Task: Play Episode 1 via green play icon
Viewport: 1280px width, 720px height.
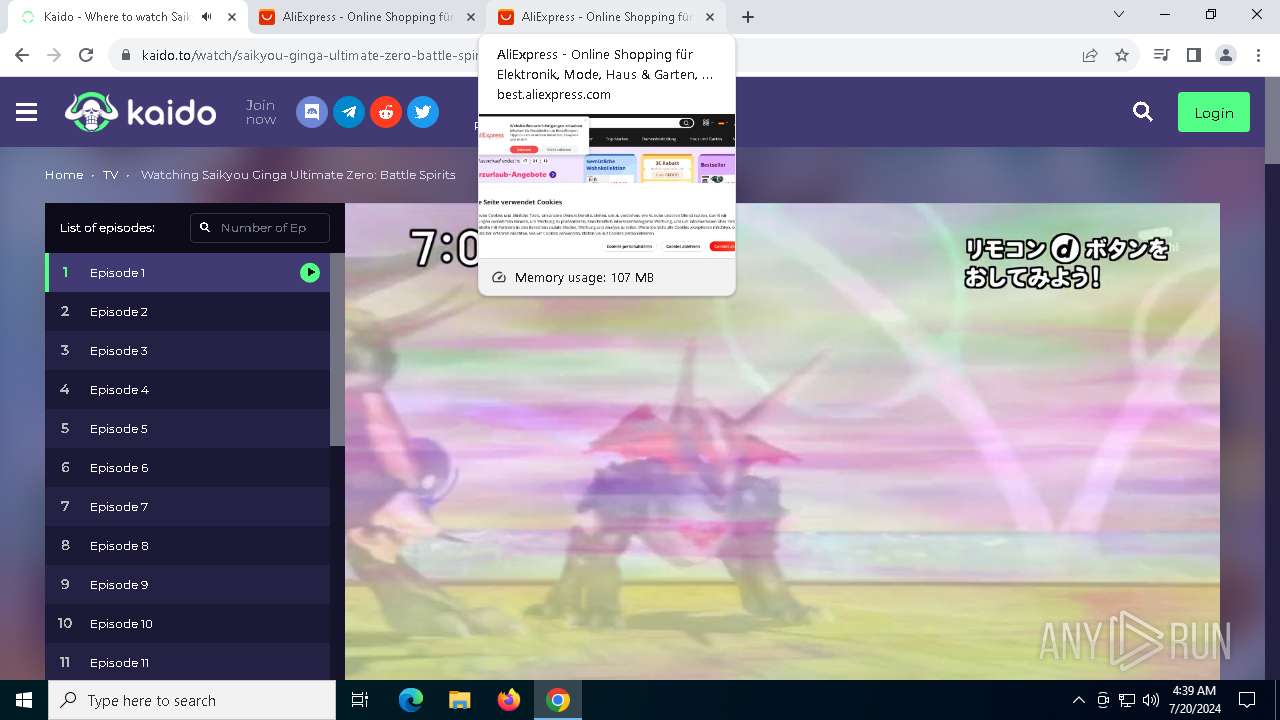Action: pyautogui.click(x=310, y=272)
